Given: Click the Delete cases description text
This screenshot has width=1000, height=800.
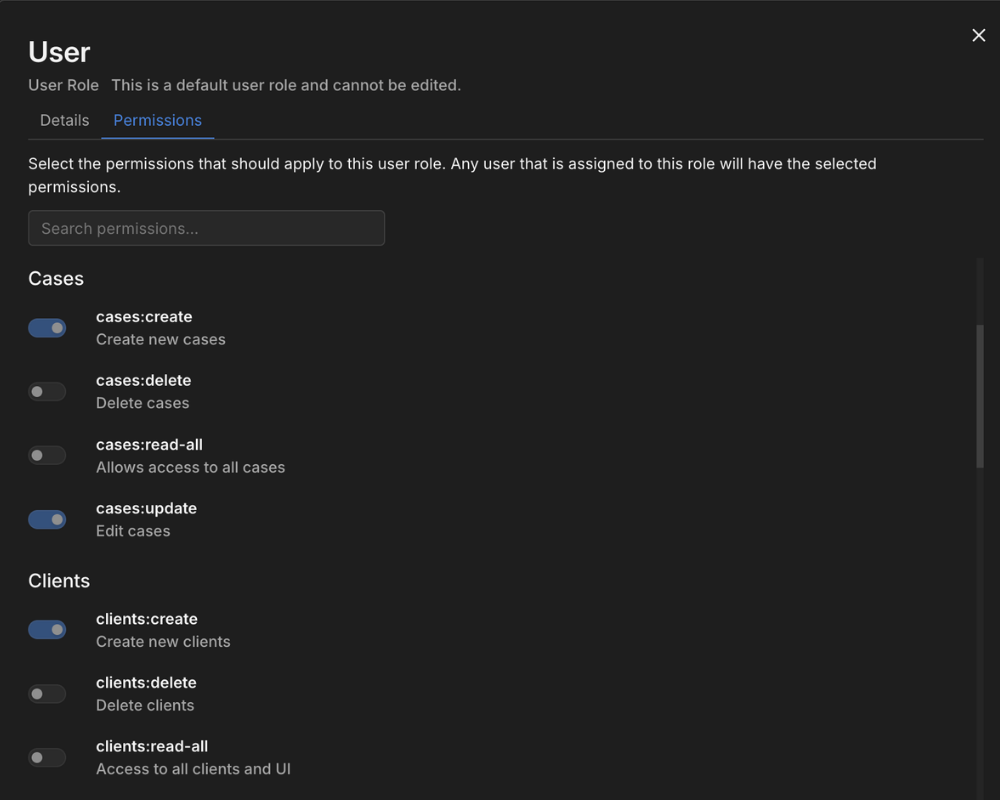Looking at the screenshot, I should [142, 403].
